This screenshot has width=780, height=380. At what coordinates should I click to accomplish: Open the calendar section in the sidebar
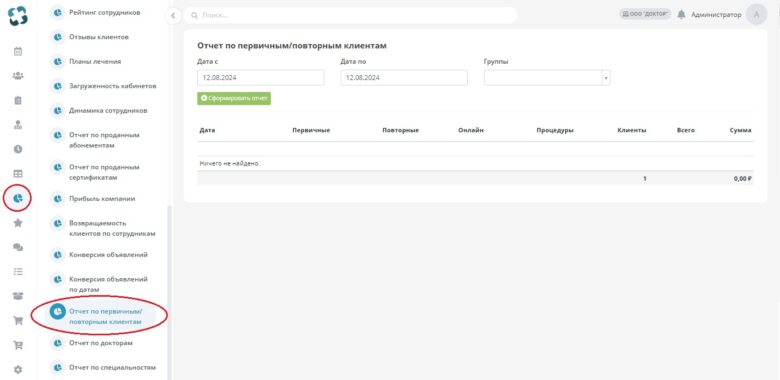pos(18,51)
